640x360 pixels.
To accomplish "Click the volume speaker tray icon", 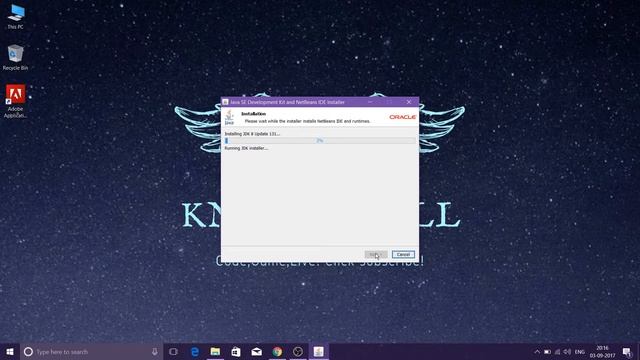I will 567,351.
